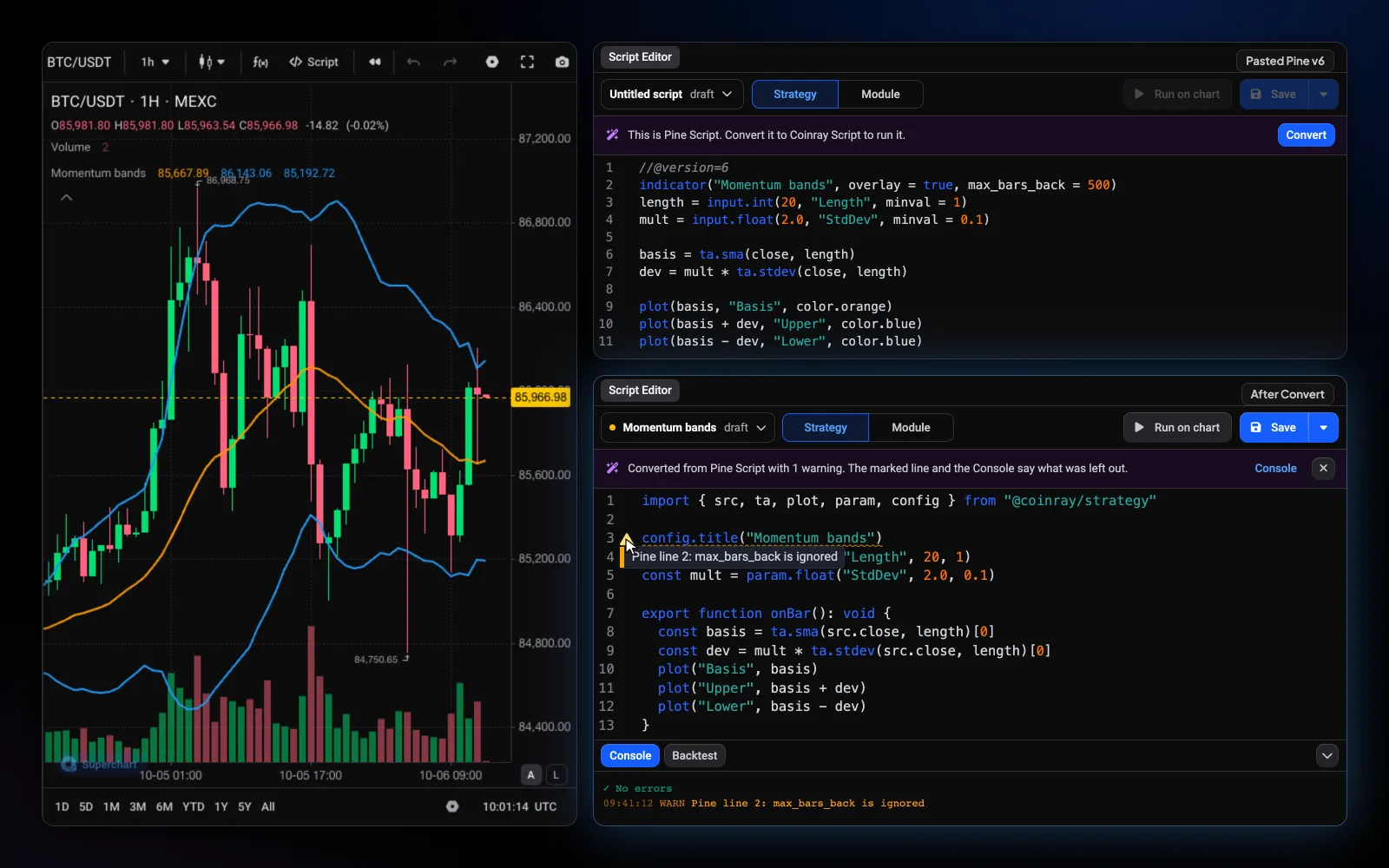The width and height of the screenshot is (1389, 868).
Task: Collapse the console panel chevron
Action: point(1327,755)
